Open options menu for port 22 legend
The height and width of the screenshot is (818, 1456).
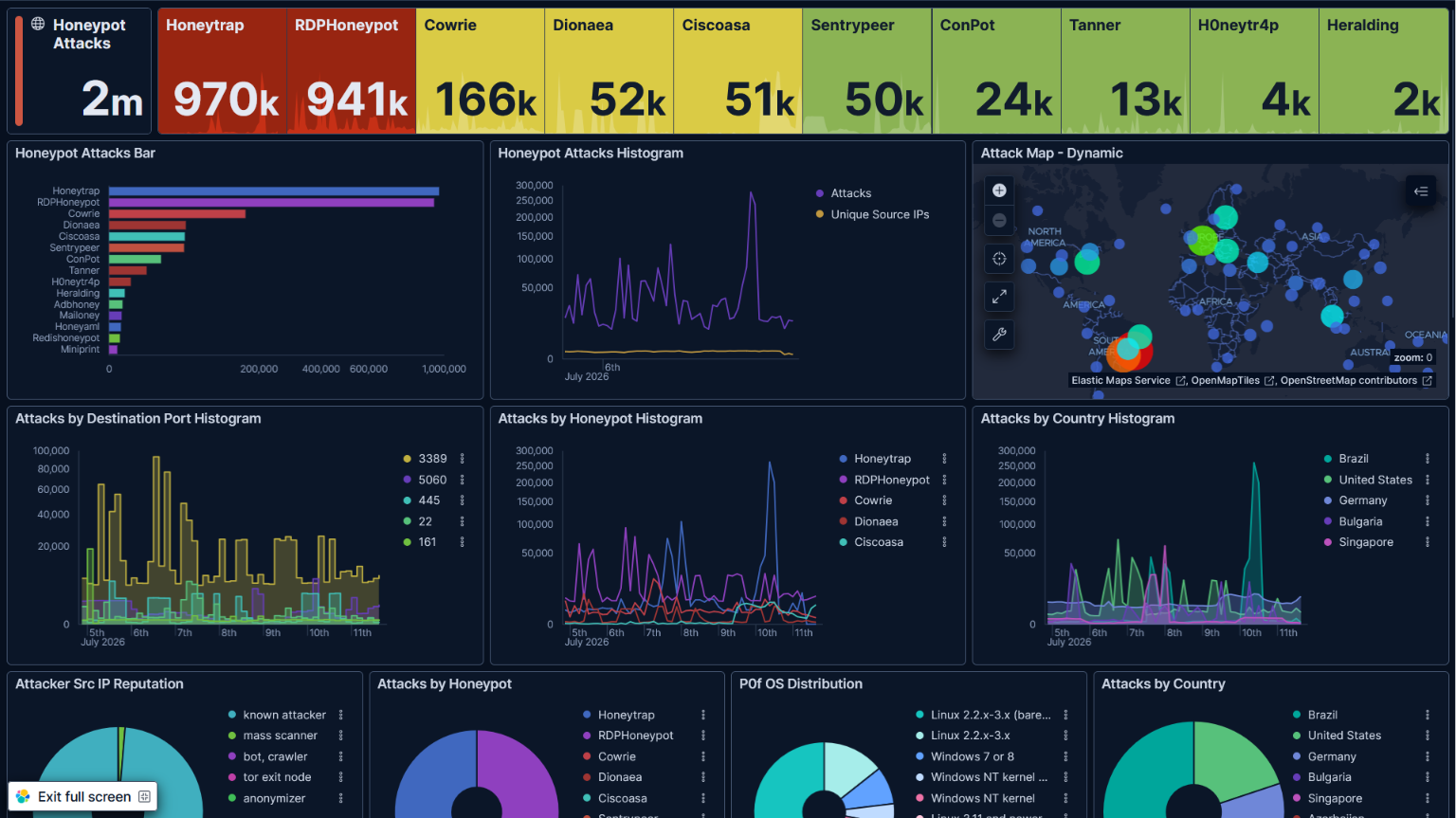coord(463,521)
